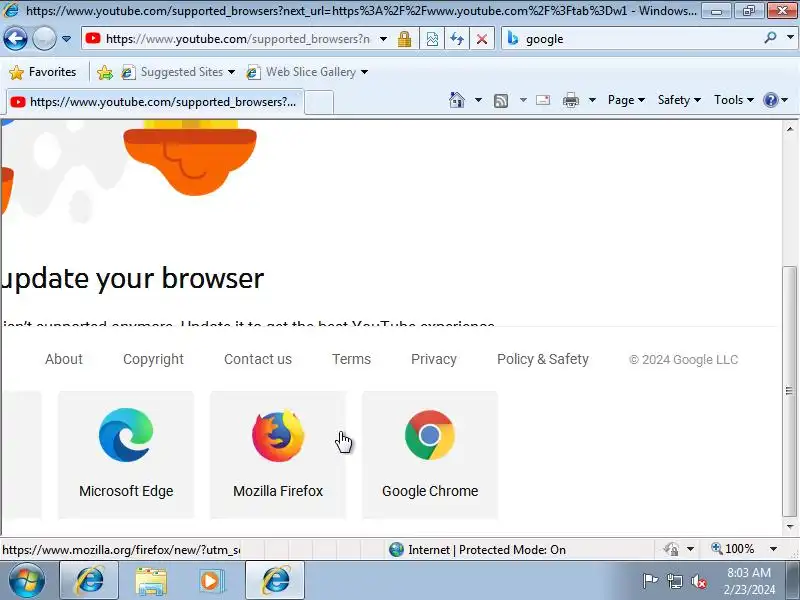The height and width of the screenshot is (600, 800).
Task: Click the address bar URL field
Action: point(237,39)
